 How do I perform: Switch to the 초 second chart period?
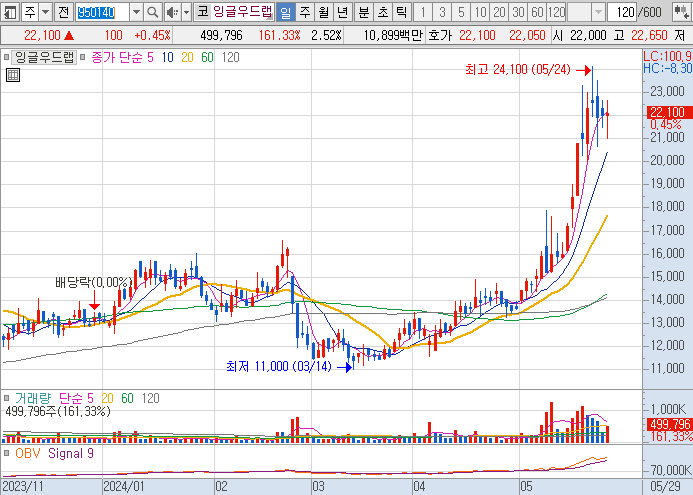click(382, 12)
